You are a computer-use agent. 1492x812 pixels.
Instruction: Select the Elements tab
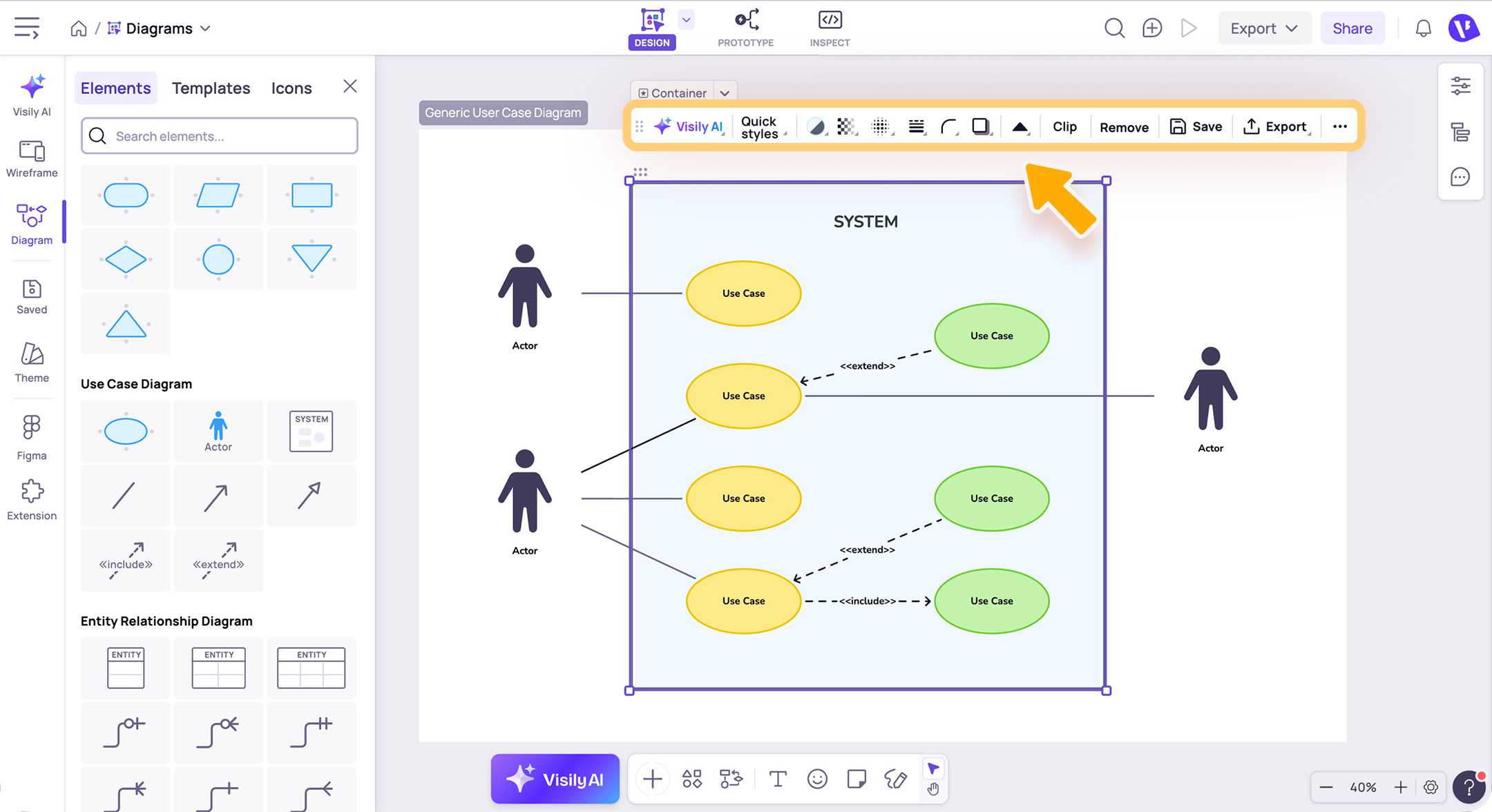(x=115, y=88)
